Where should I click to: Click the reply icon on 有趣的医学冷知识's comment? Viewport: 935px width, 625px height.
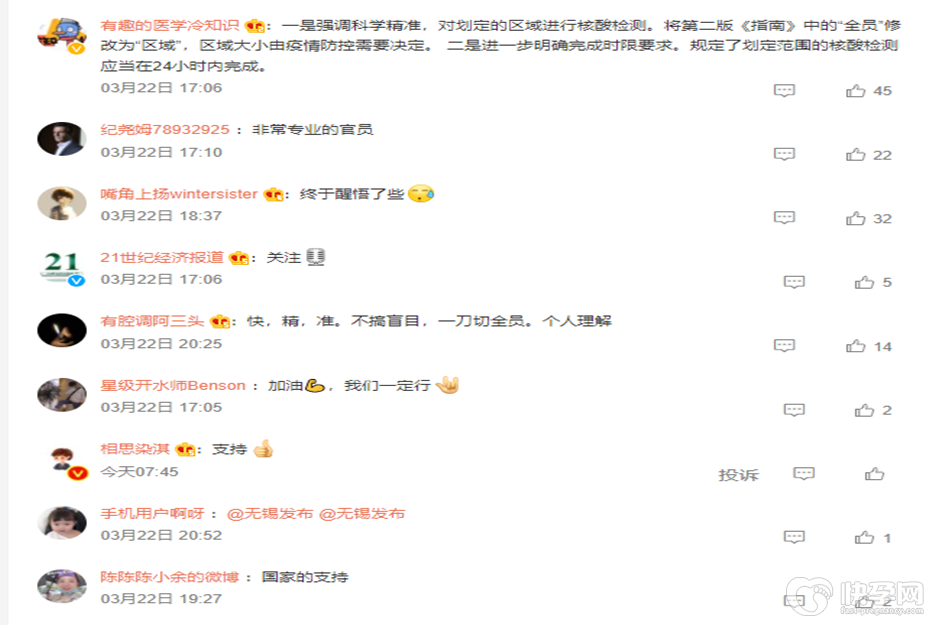pos(784,90)
